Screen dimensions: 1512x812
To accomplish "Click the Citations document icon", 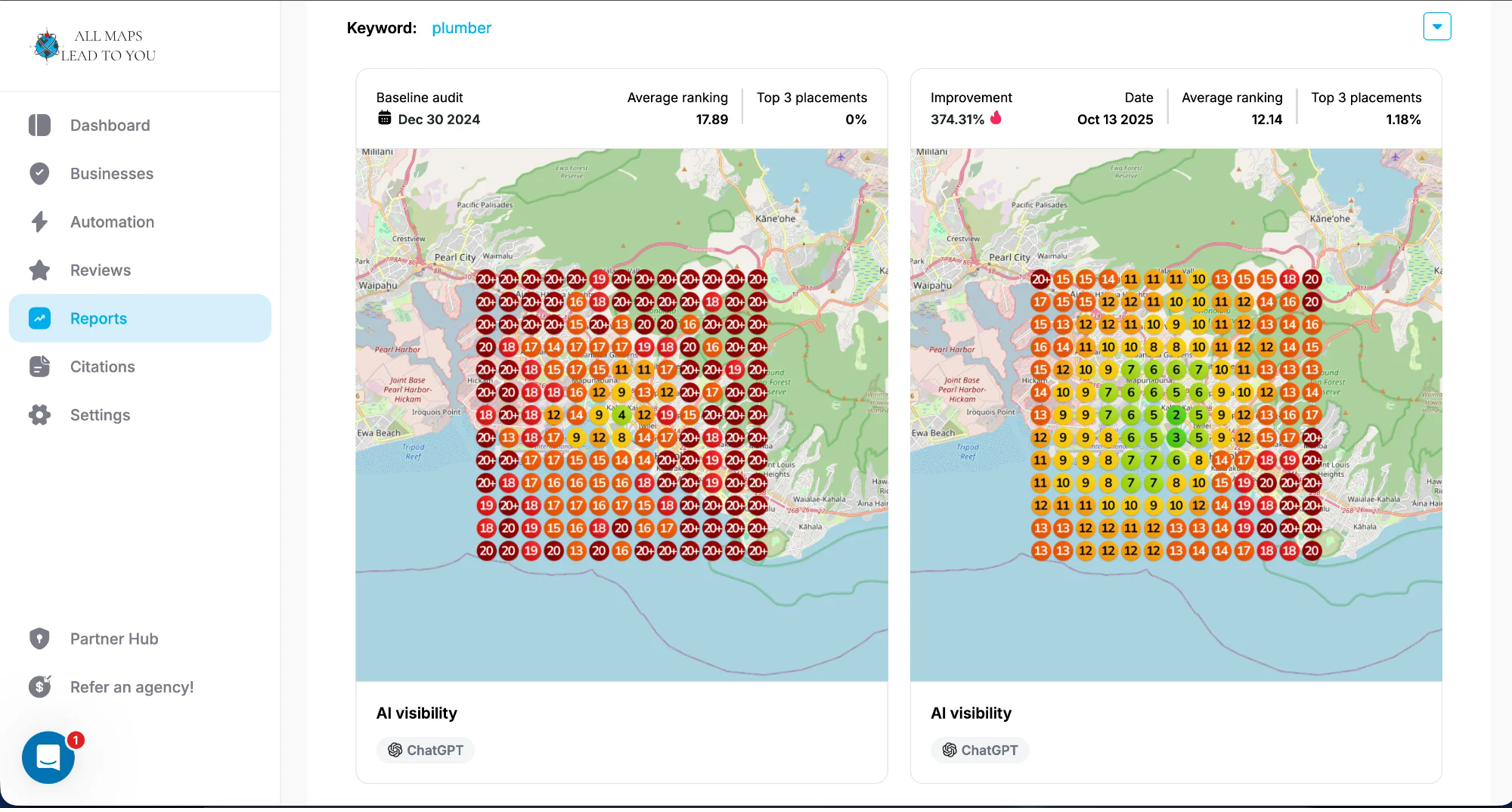I will [x=40, y=367].
